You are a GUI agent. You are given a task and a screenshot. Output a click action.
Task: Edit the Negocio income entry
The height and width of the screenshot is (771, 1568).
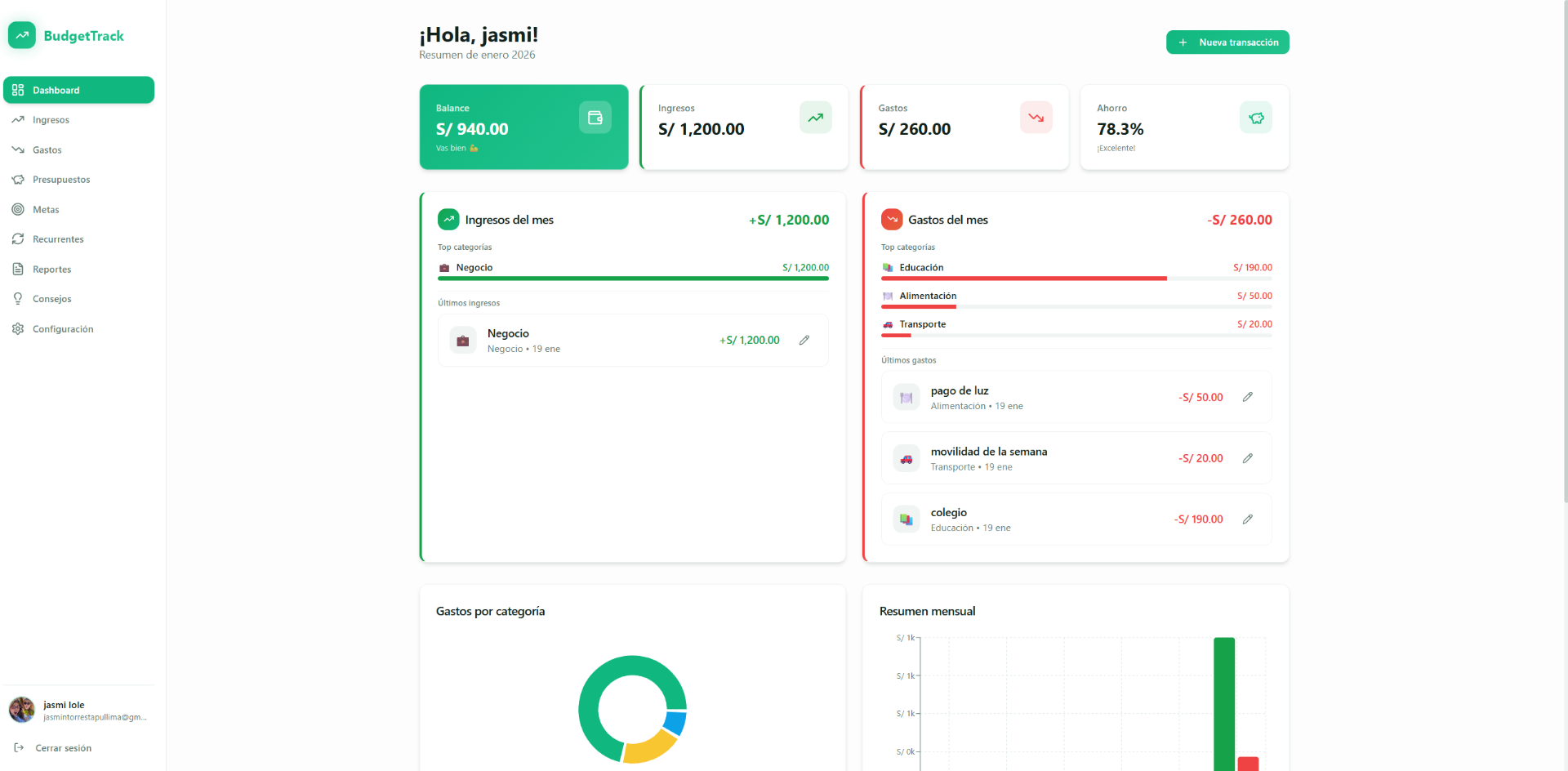[804, 340]
